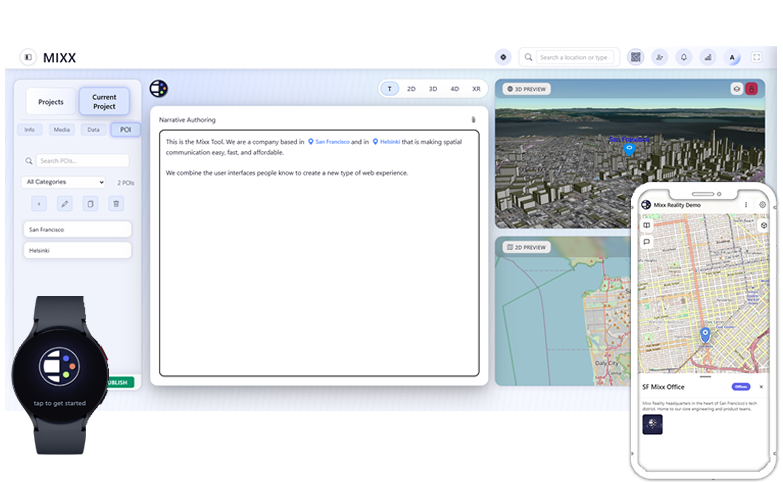This screenshot has width=783, height=482.
Task: Tap the Mixx logo on the watch face
Action: click(59, 366)
